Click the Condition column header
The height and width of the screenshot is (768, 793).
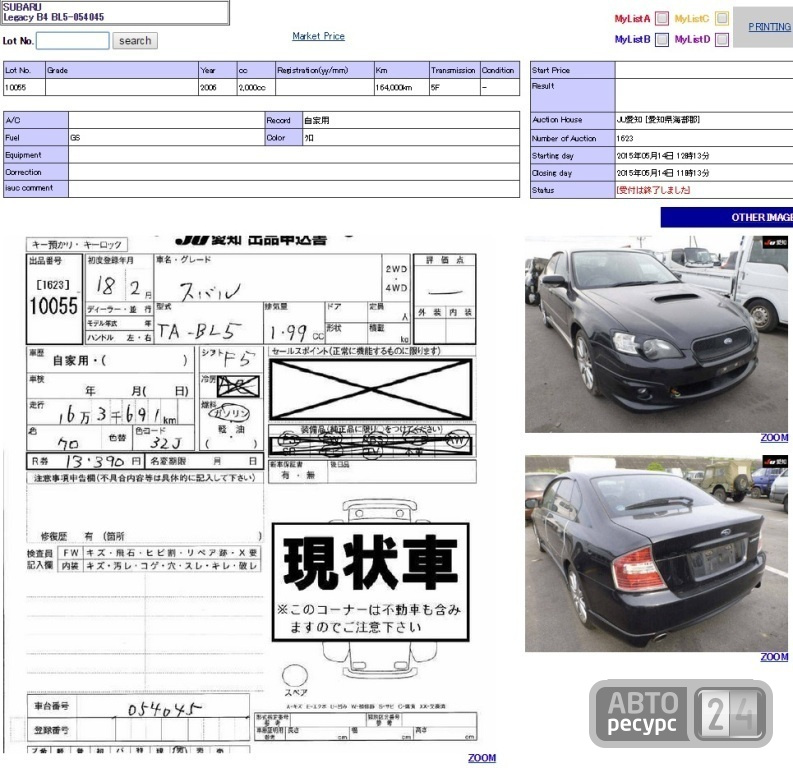pos(500,70)
